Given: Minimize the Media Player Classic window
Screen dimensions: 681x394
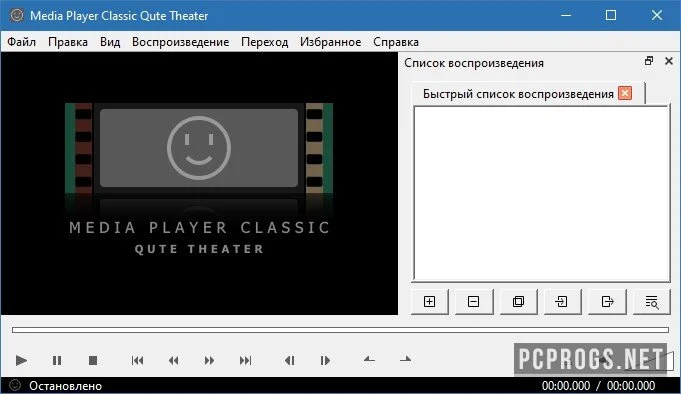Looking at the screenshot, I should click(x=565, y=15).
